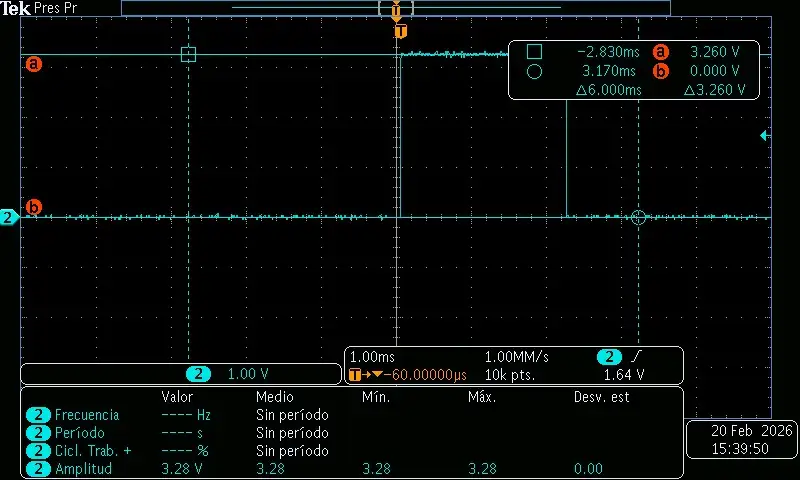The width and height of the screenshot is (800, 480).
Task: Click the Mín. column header
Action: click(377, 397)
